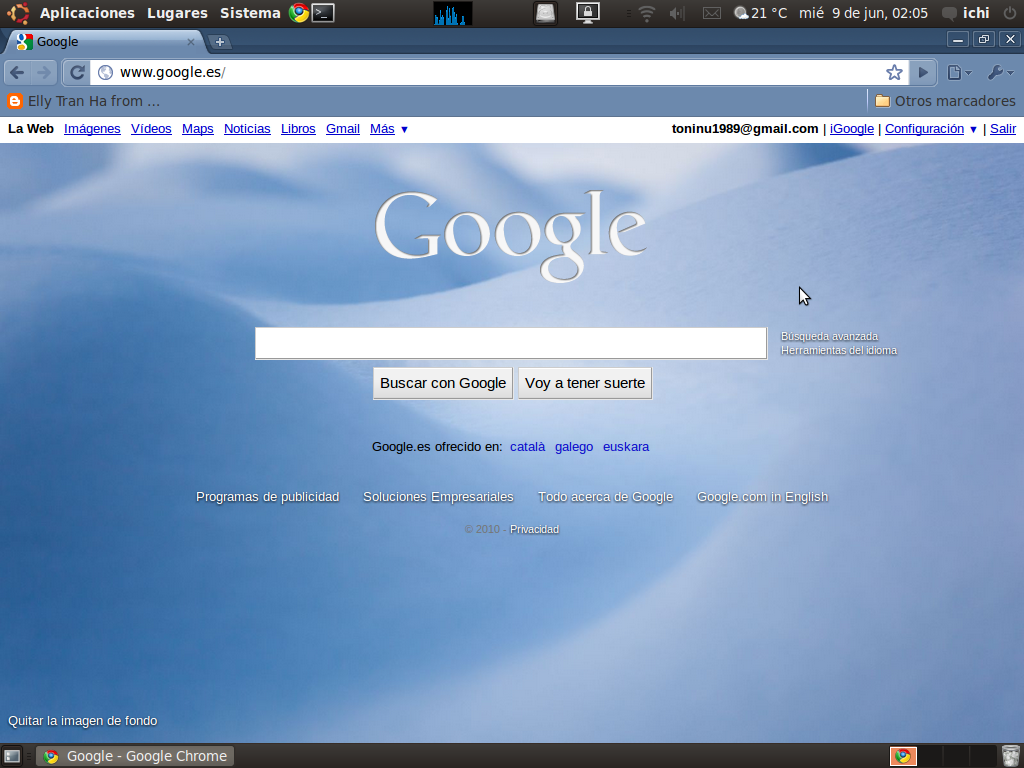
Task: Switch Google language to català
Action: pyautogui.click(x=528, y=447)
